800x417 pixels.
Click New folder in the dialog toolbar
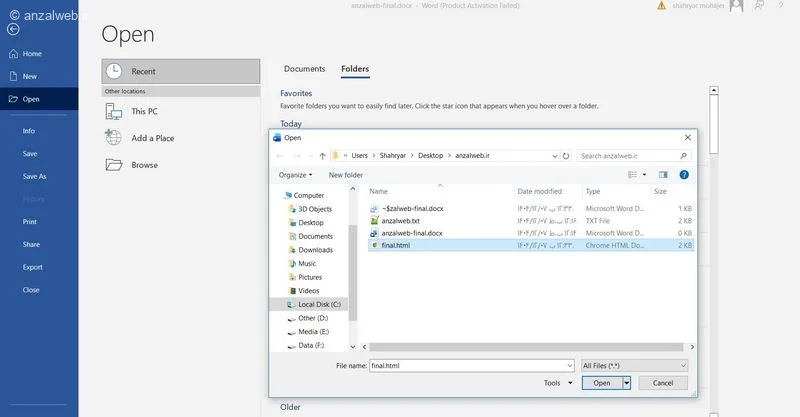point(345,175)
